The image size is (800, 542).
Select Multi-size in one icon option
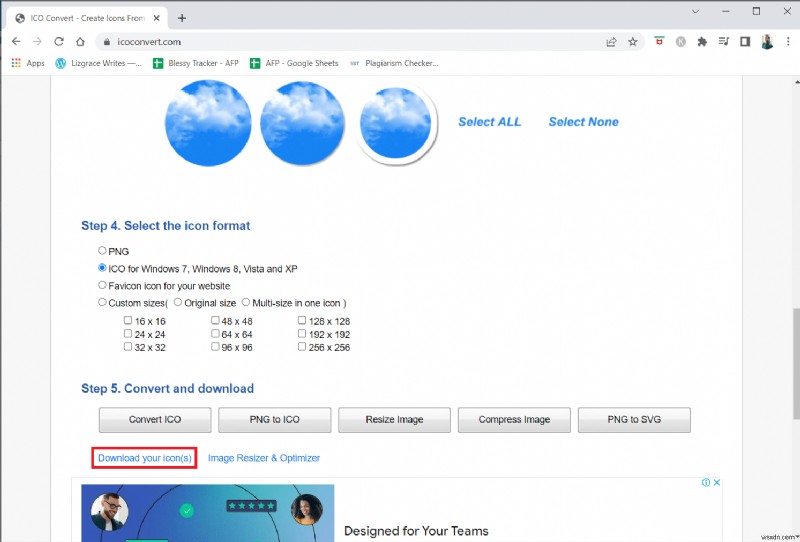coord(246,302)
